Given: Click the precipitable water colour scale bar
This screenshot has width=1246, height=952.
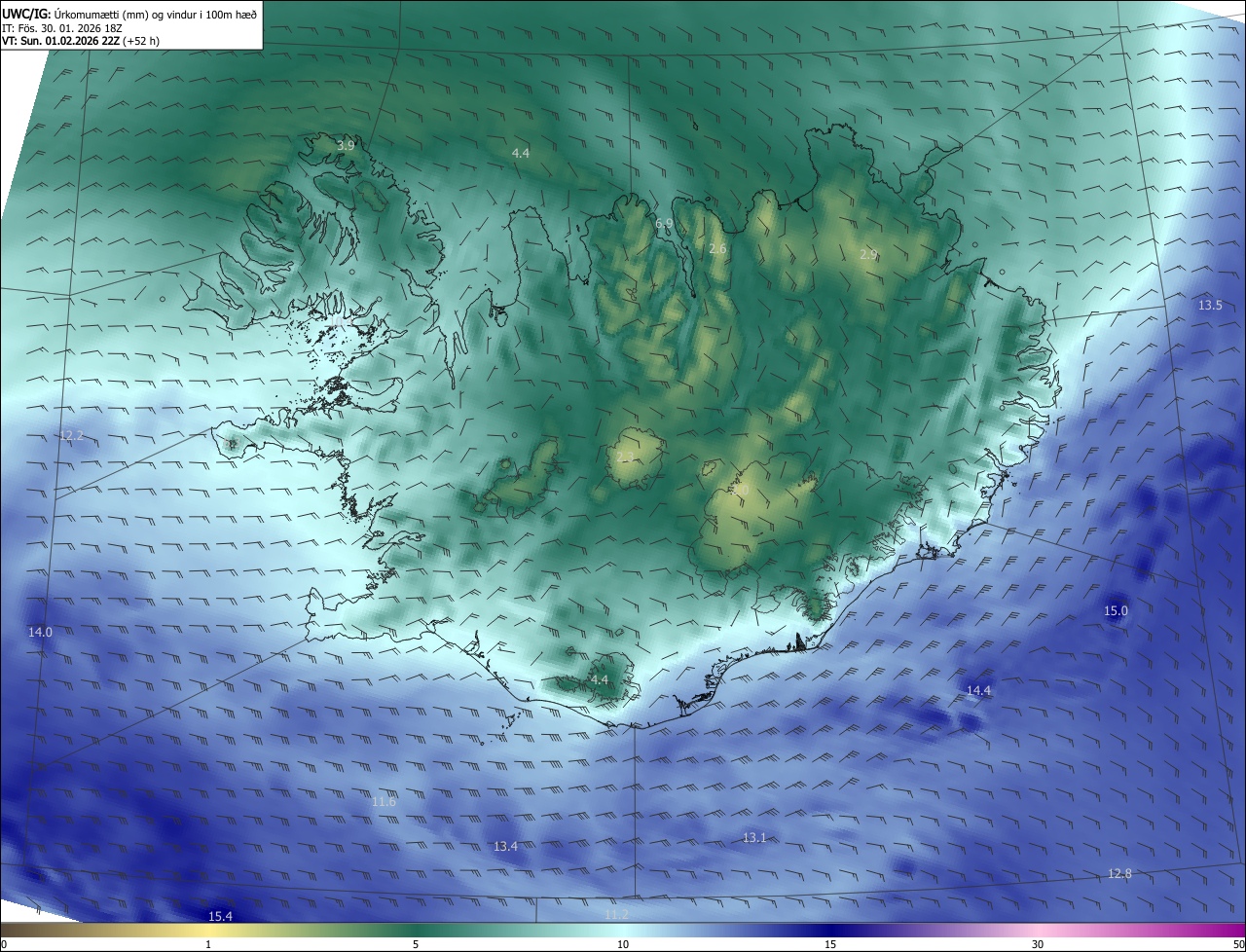Looking at the screenshot, I should tap(623, 930).
